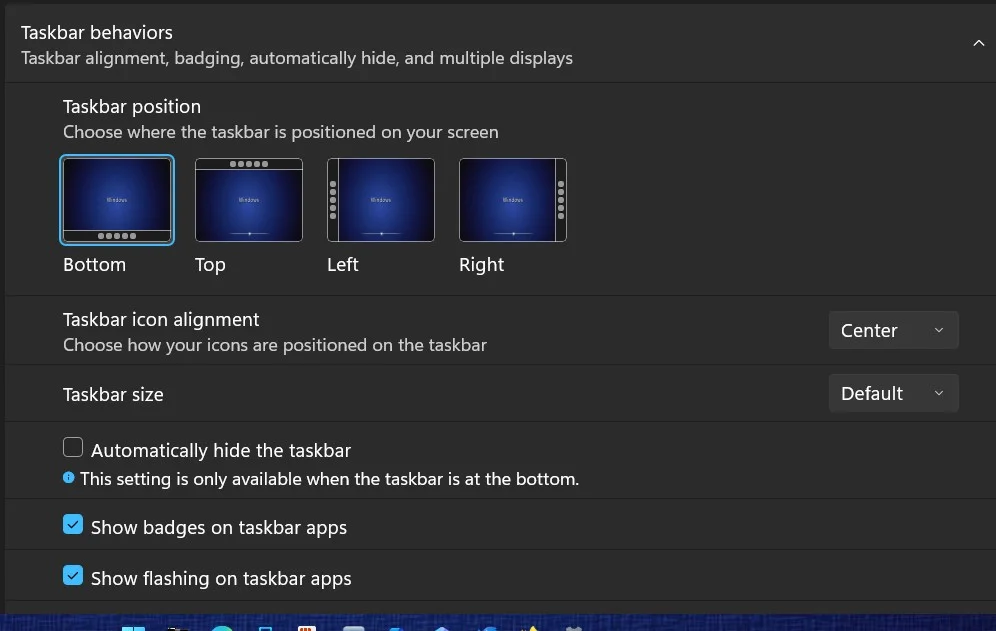
Task: Click the 'Taskbar icon alignment' label
Action: coord(161,319)
